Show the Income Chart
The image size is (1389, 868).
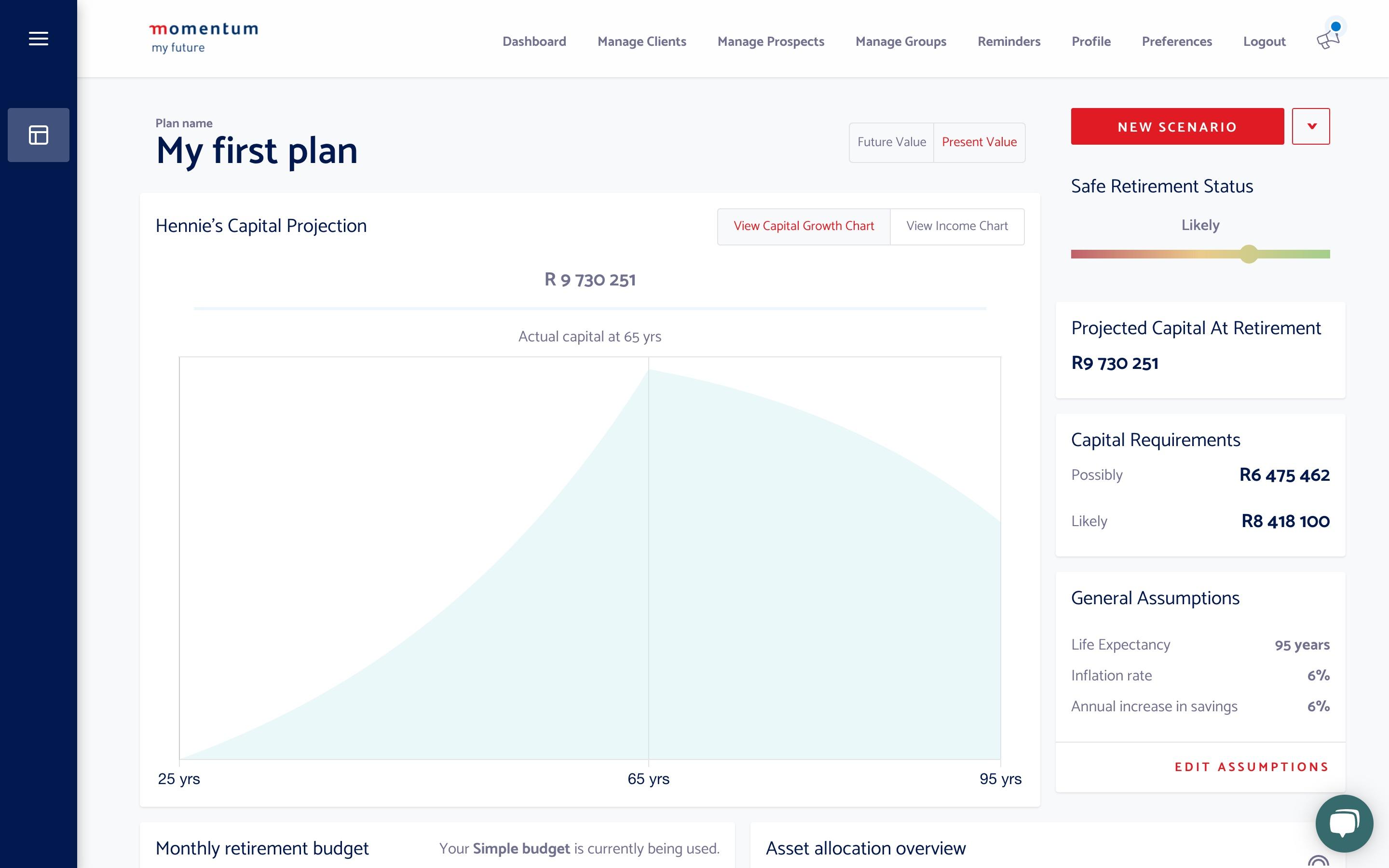tap(957, 226)
